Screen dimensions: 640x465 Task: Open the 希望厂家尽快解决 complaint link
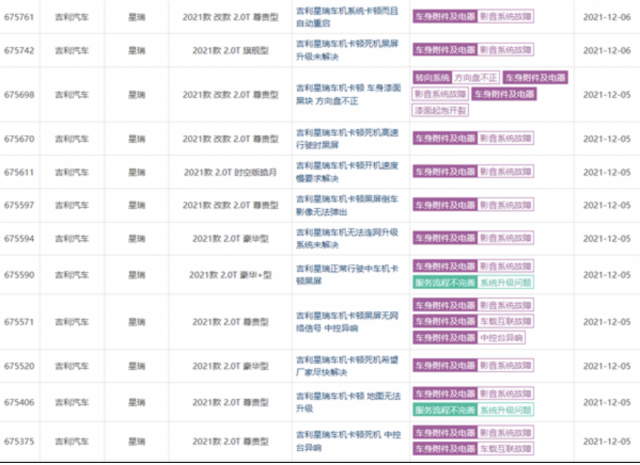tap(347, 366)
